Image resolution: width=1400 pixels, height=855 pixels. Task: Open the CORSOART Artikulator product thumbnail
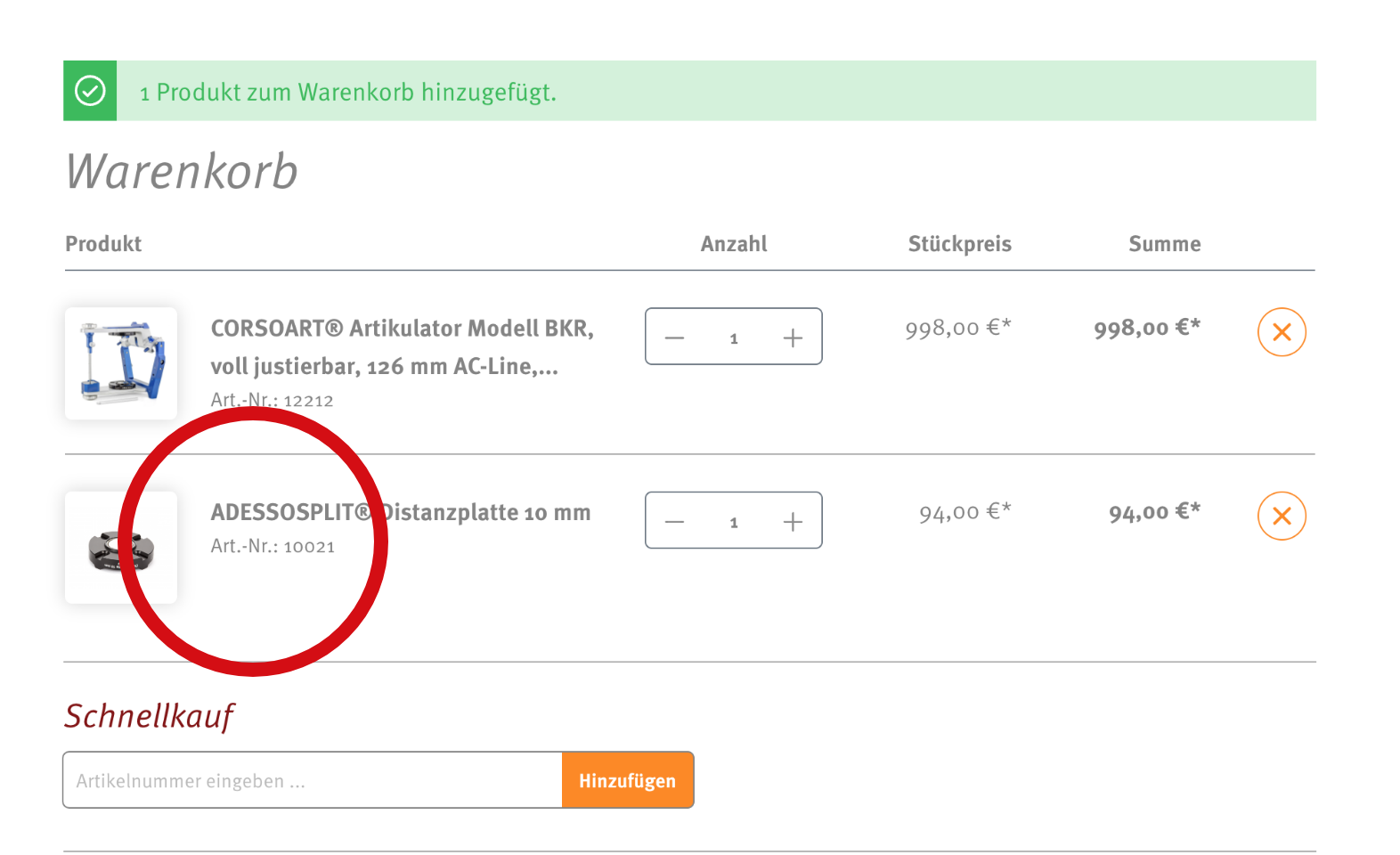click(x=121, y=363)
